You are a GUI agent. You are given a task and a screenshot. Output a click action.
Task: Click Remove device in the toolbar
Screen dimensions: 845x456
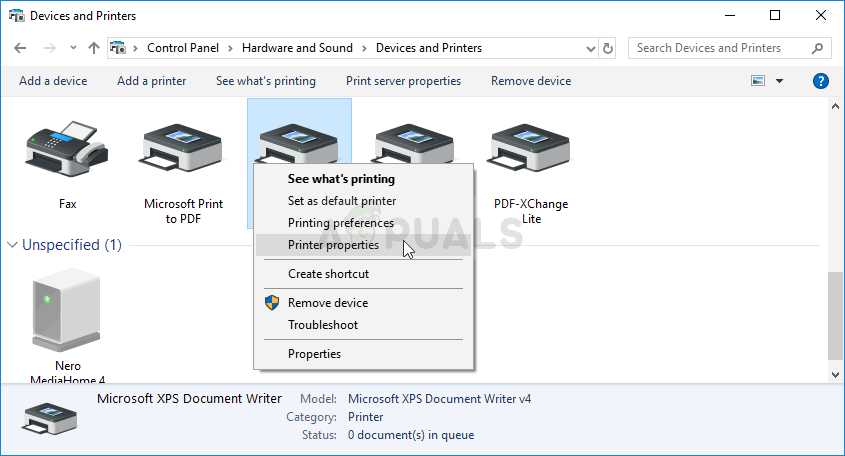pos(531,81)
